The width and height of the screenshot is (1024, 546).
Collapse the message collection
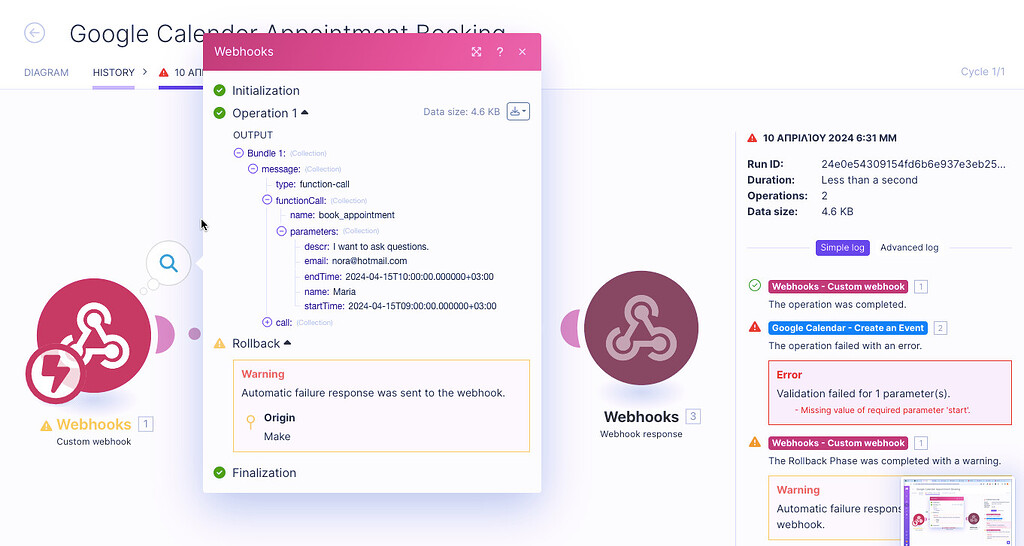(x=253, y=169)
